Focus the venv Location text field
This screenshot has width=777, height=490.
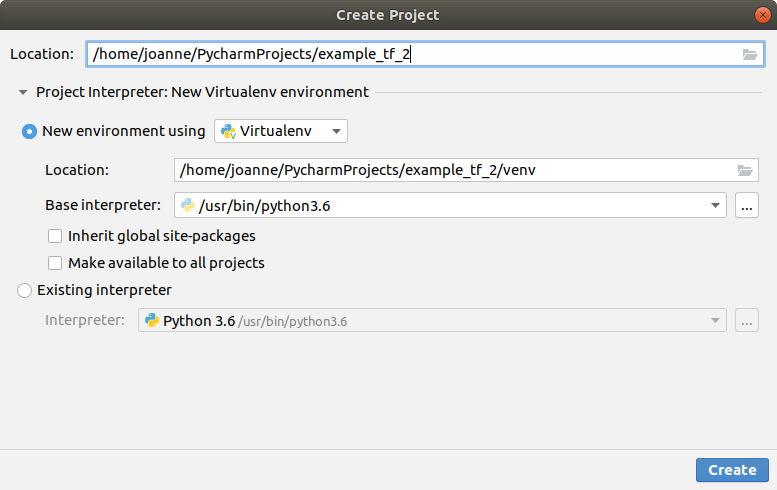(x=466, y=170)
